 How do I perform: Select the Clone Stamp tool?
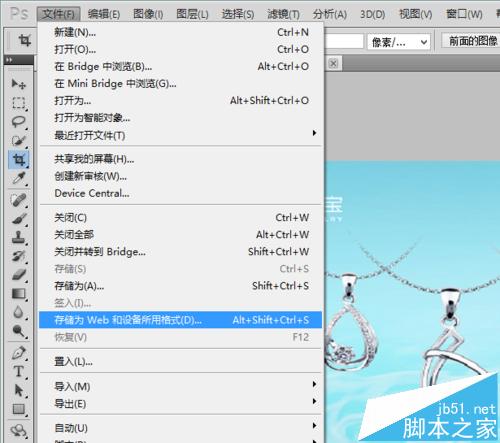[x=19, y=238]
